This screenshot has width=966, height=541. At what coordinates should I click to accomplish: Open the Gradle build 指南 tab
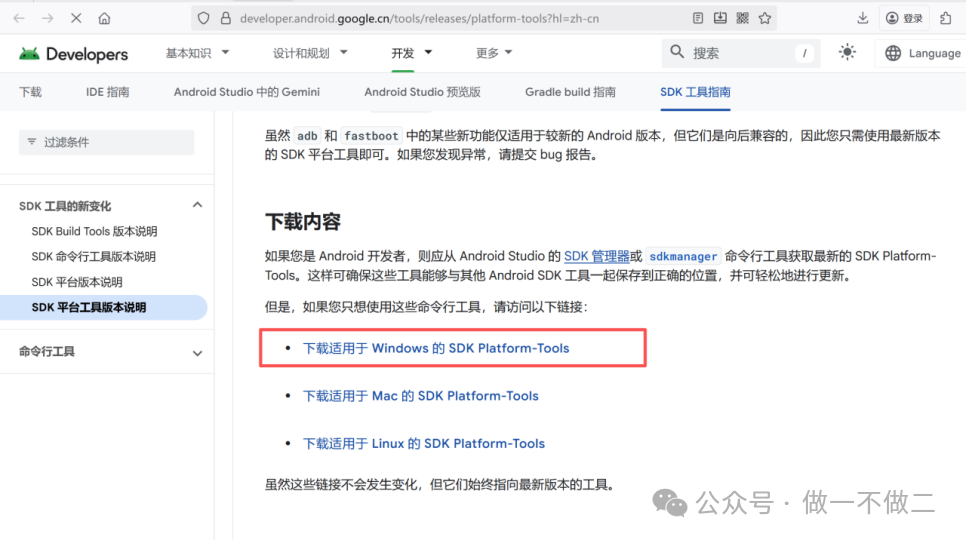570,92
